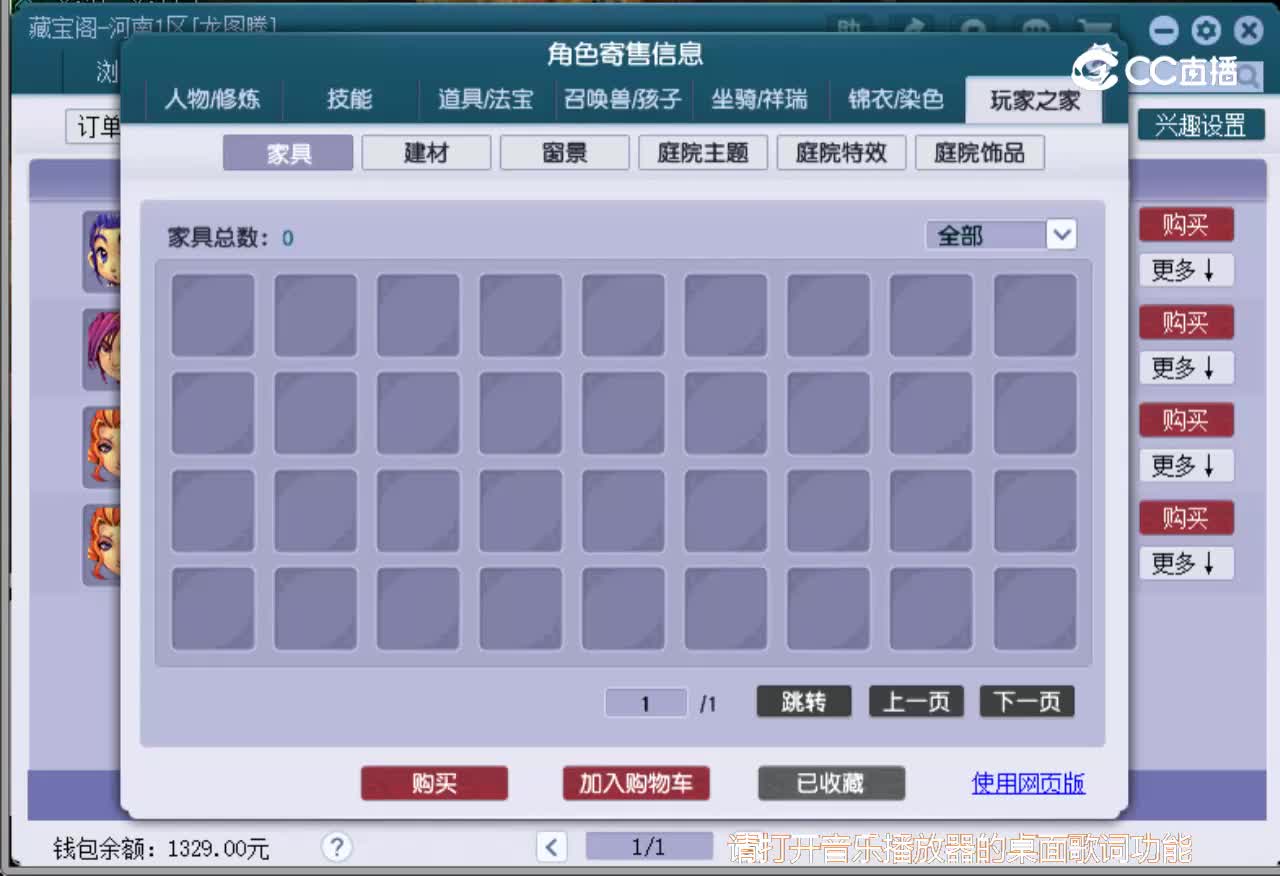Click the settings gear icon top right
Image resolution: width=1280 pixels, height=876 pixels.
[x=1207, y=30]
